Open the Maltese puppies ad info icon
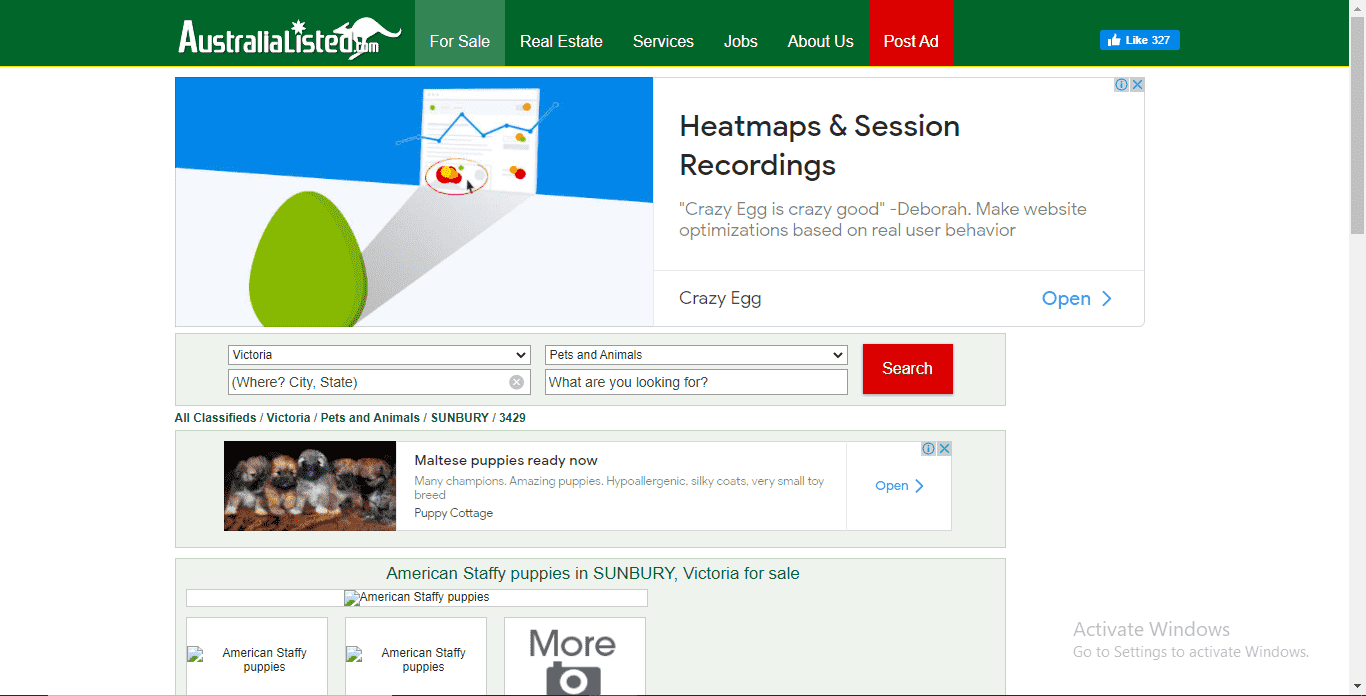This screenshot has width=1366, height=696. click(x=929, y=449)
